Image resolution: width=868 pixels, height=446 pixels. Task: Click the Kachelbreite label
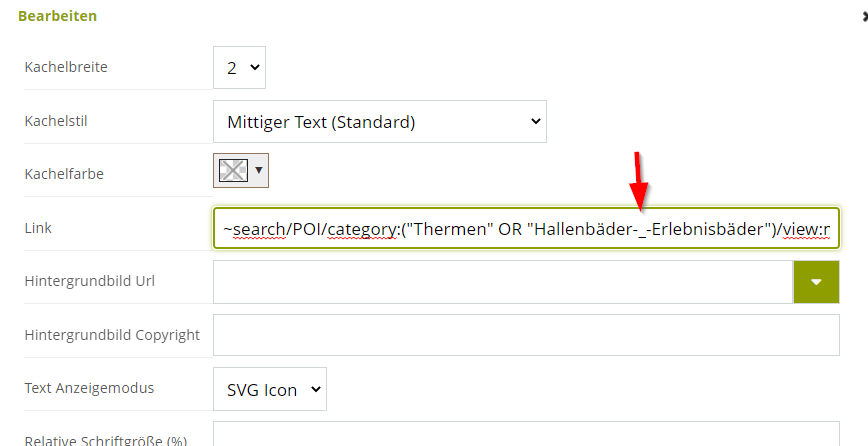[66, 68]
